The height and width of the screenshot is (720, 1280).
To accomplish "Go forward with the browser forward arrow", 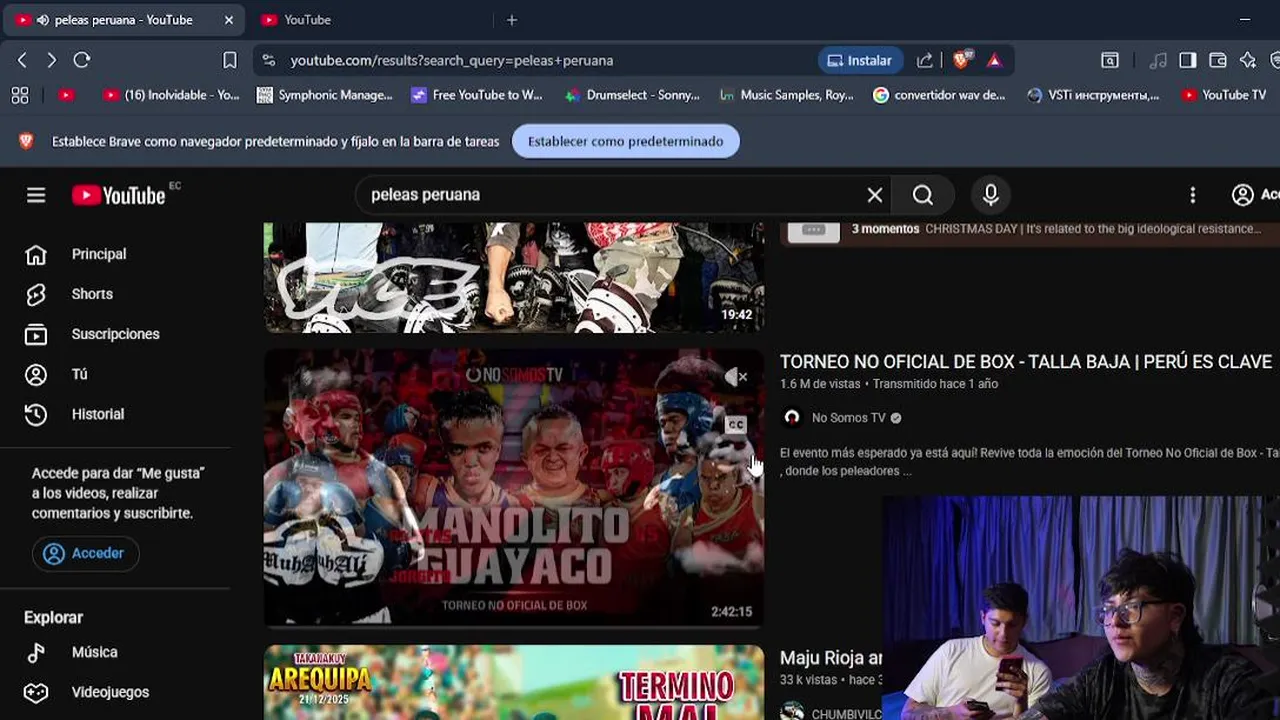I will [52, 60].
